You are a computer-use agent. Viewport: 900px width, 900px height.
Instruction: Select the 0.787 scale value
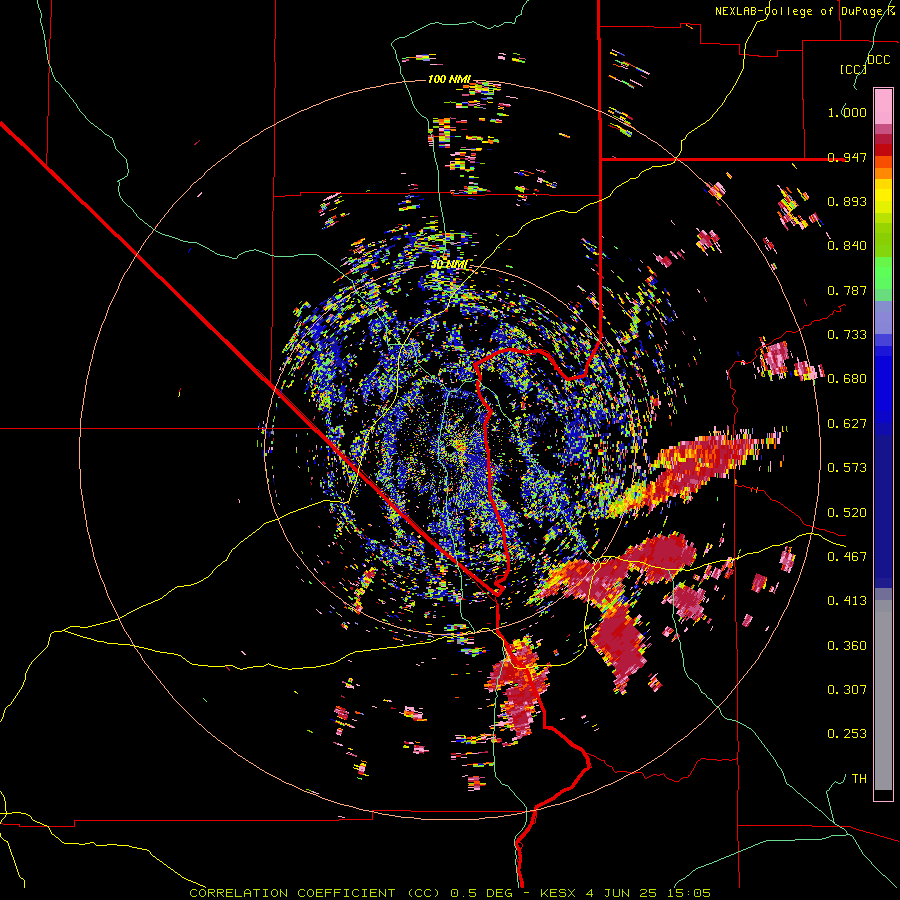click(847, 290)
